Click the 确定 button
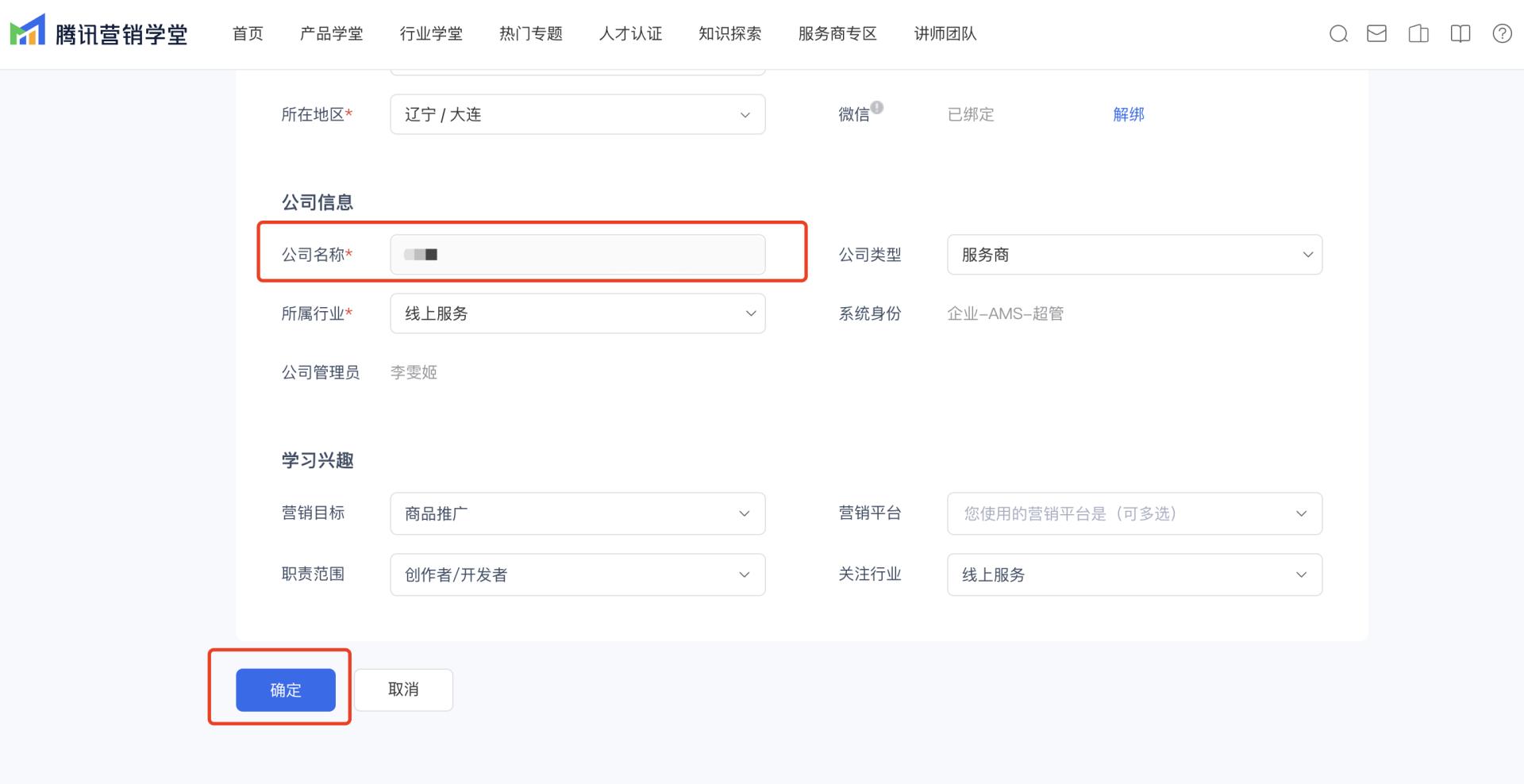This screenshot has height=784, width=1524. click(285, 690)
